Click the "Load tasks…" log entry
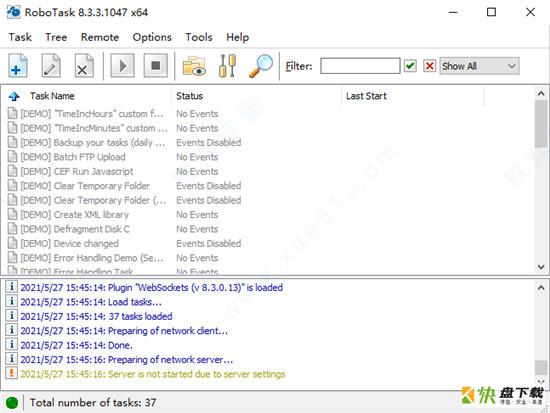550x413 pixels. [91, 302]
